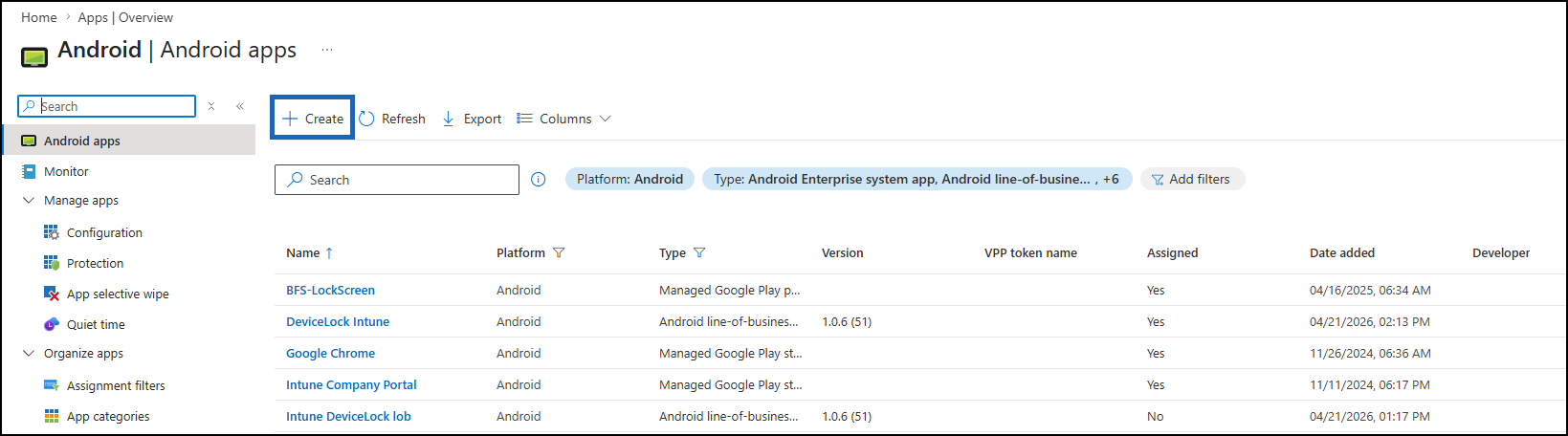The width and height of the screenshot is (1568, 436).
Task: Click the Columns list icon
Action: point(524,119)
